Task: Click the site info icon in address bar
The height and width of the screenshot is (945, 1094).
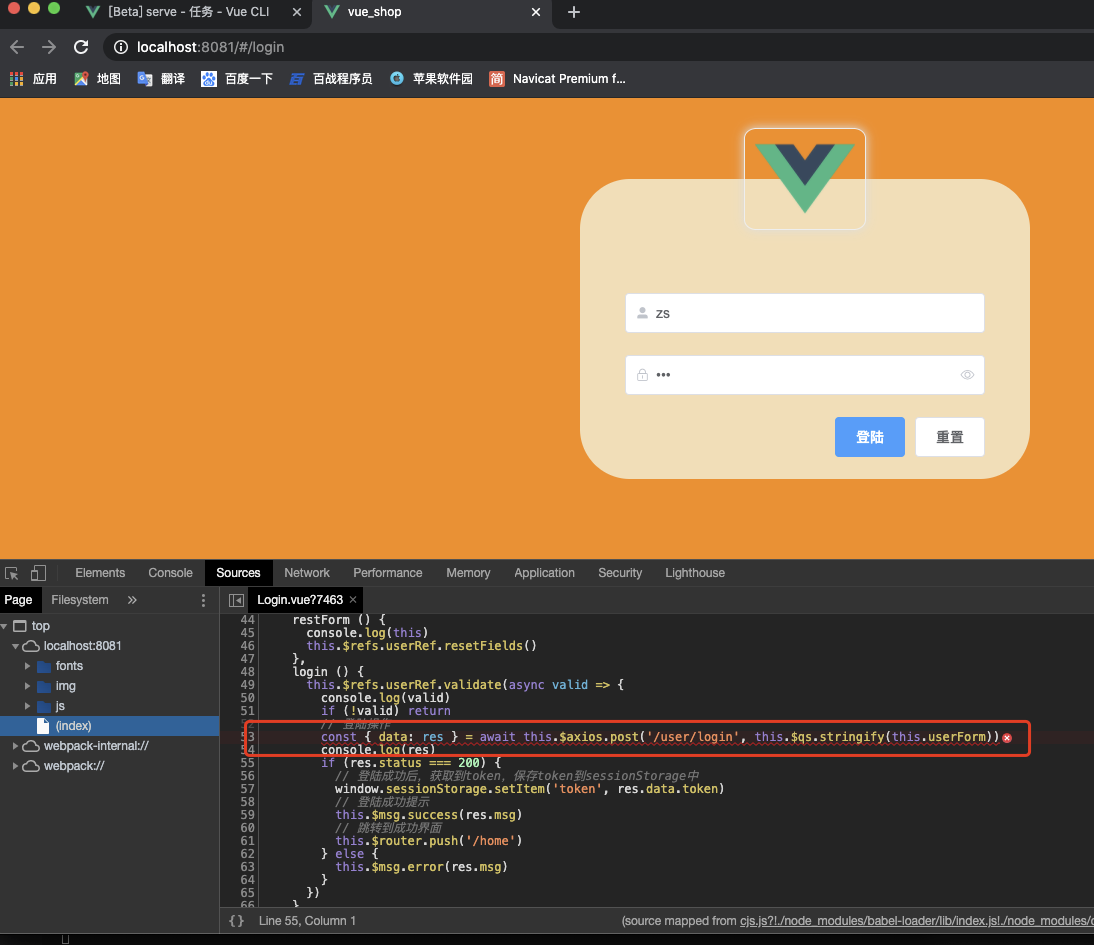Action: click(x=121, y=47)
